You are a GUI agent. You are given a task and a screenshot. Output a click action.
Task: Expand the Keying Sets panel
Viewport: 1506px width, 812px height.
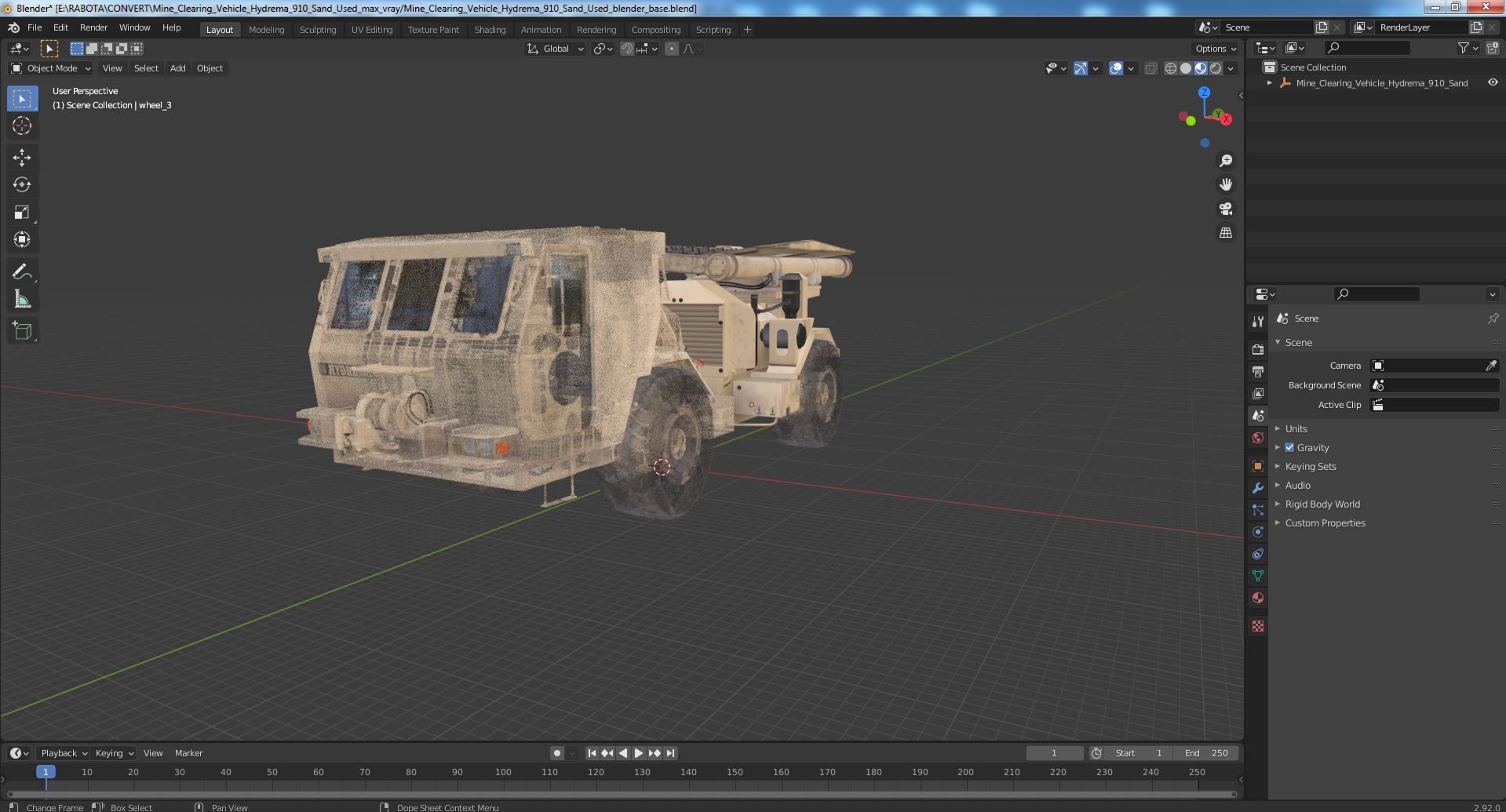point(1310,466)
